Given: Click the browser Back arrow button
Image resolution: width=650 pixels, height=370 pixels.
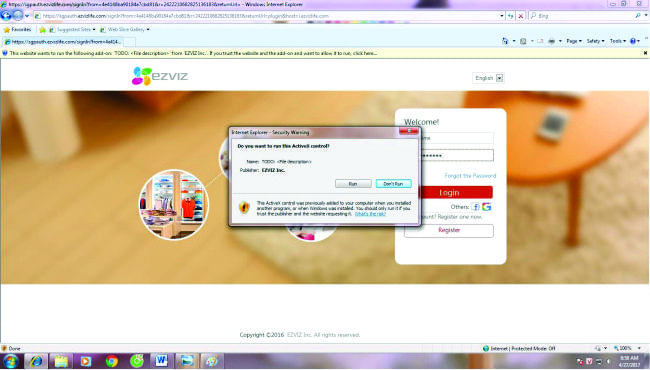Looking at the screenshot, I should click(x=6, y=16).
